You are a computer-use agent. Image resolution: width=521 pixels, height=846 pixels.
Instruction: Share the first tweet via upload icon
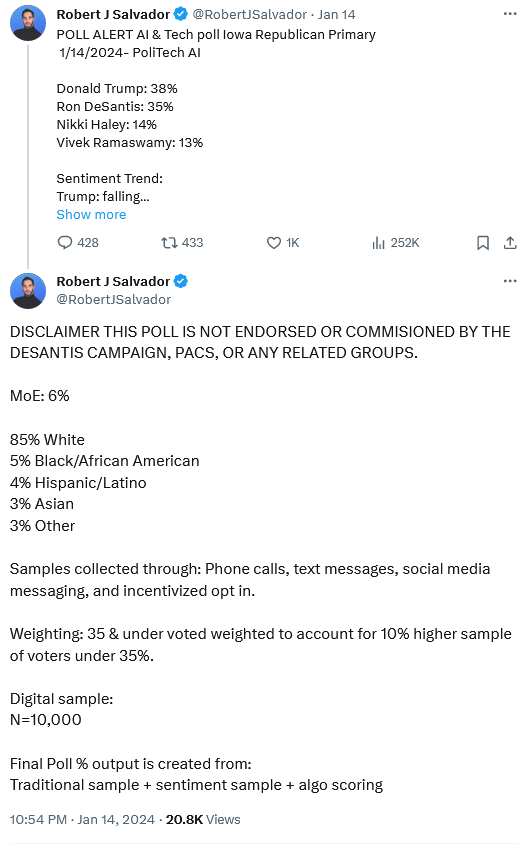510,243
